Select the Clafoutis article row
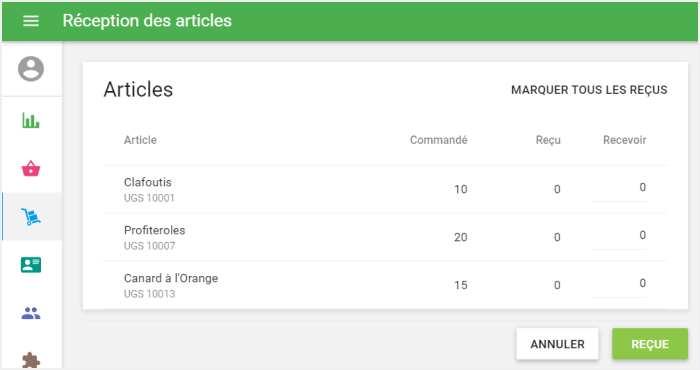 coord(384,189)
